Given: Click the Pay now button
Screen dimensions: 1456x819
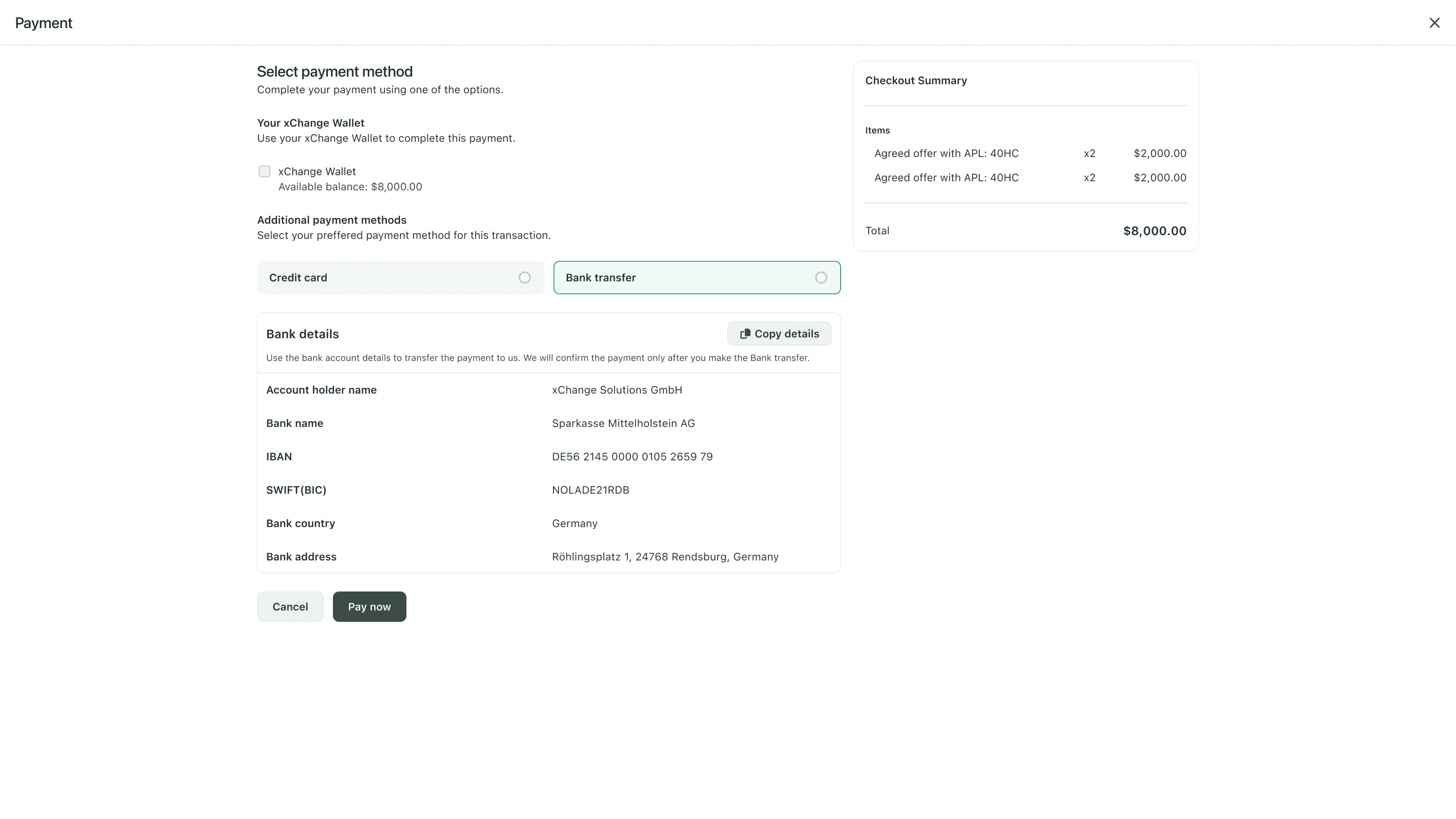Looking at the screenshot, I should (369, 606).
